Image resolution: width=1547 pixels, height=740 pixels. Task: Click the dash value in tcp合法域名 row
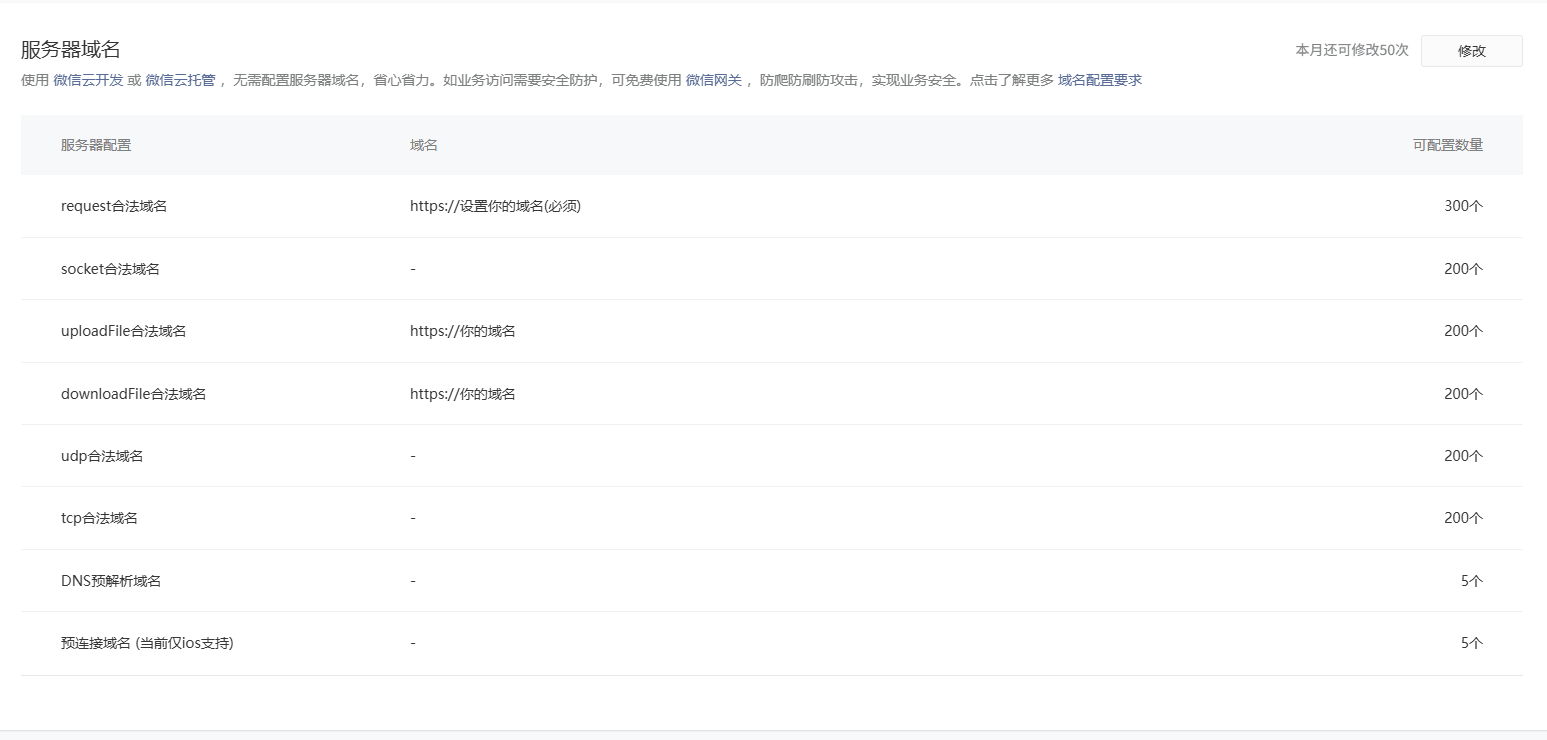[x=413, y=518]
